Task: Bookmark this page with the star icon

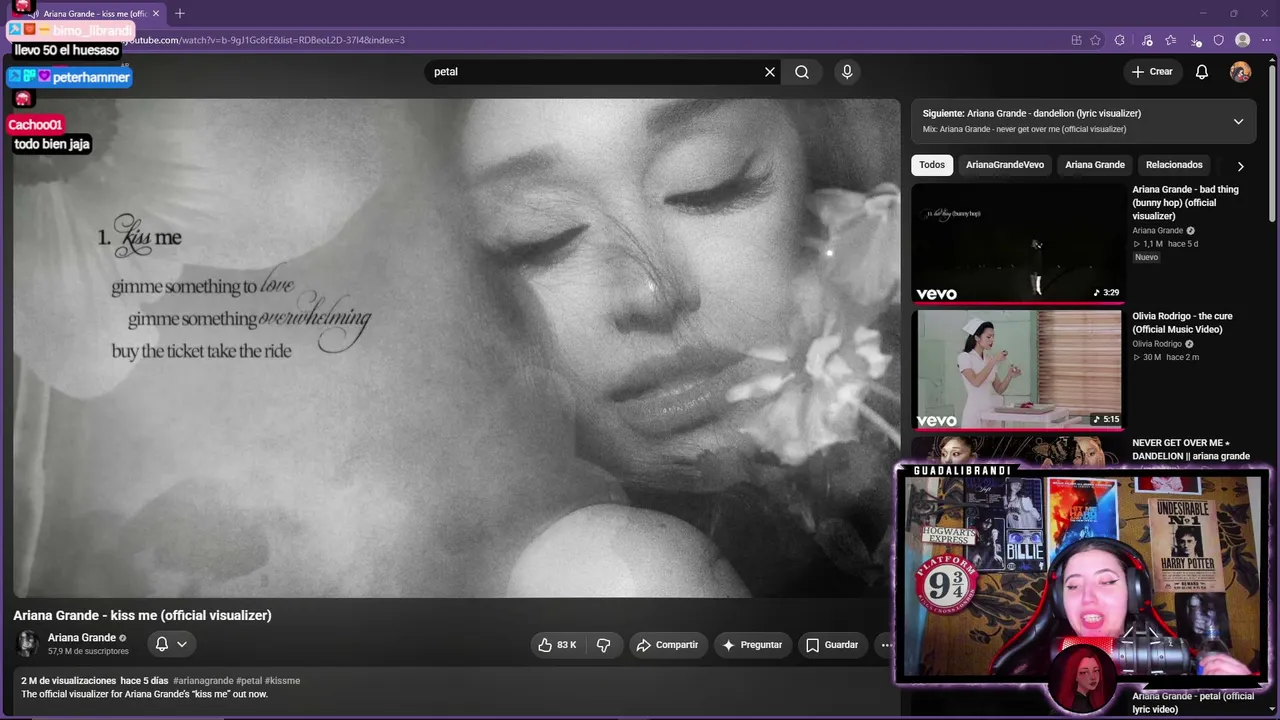Action: point(1095,40)
